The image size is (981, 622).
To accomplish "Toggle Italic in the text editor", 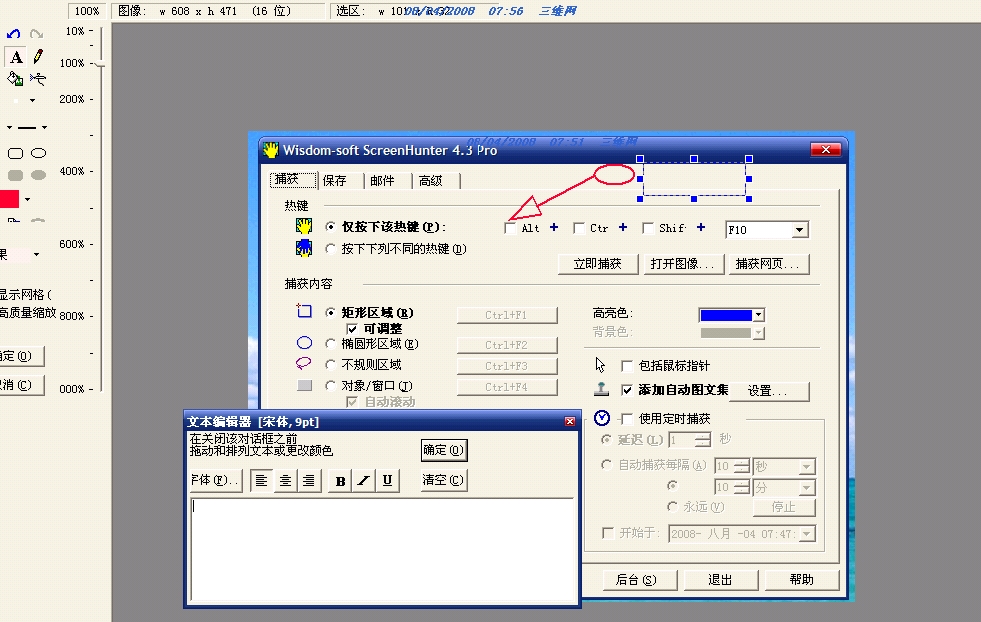I will [363, 481].
